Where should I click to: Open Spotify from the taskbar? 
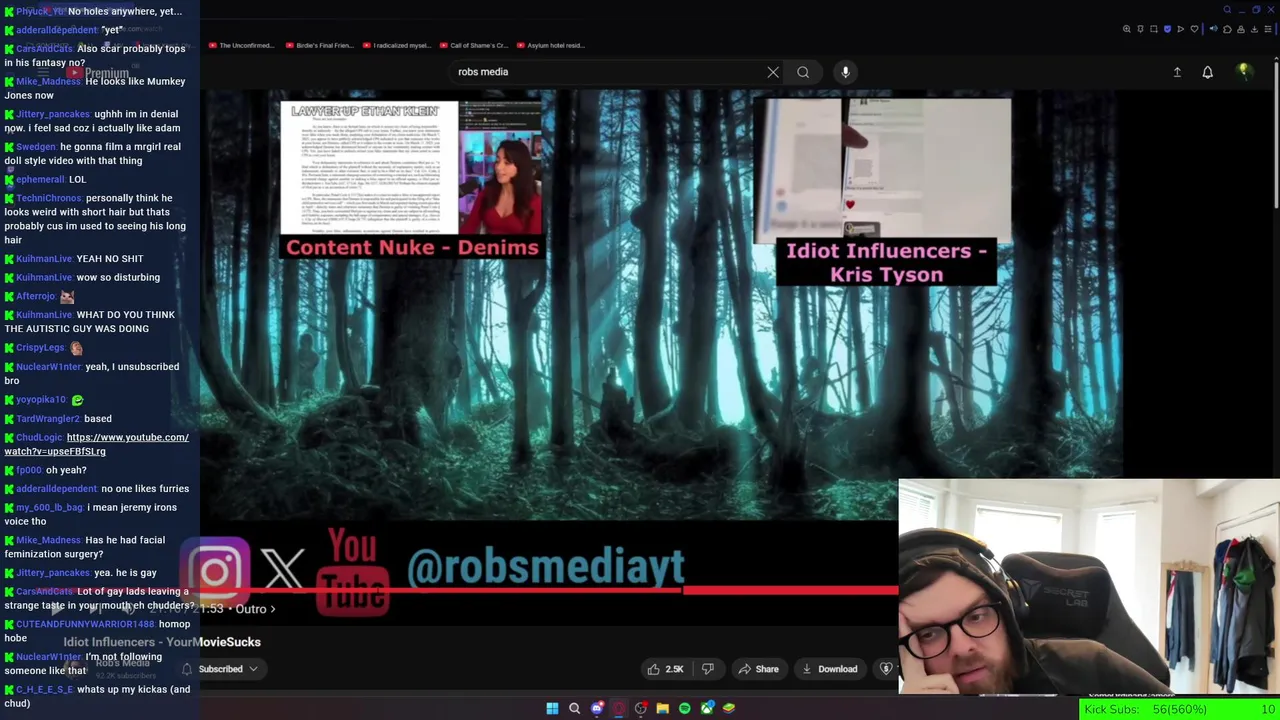click(684, 708)
